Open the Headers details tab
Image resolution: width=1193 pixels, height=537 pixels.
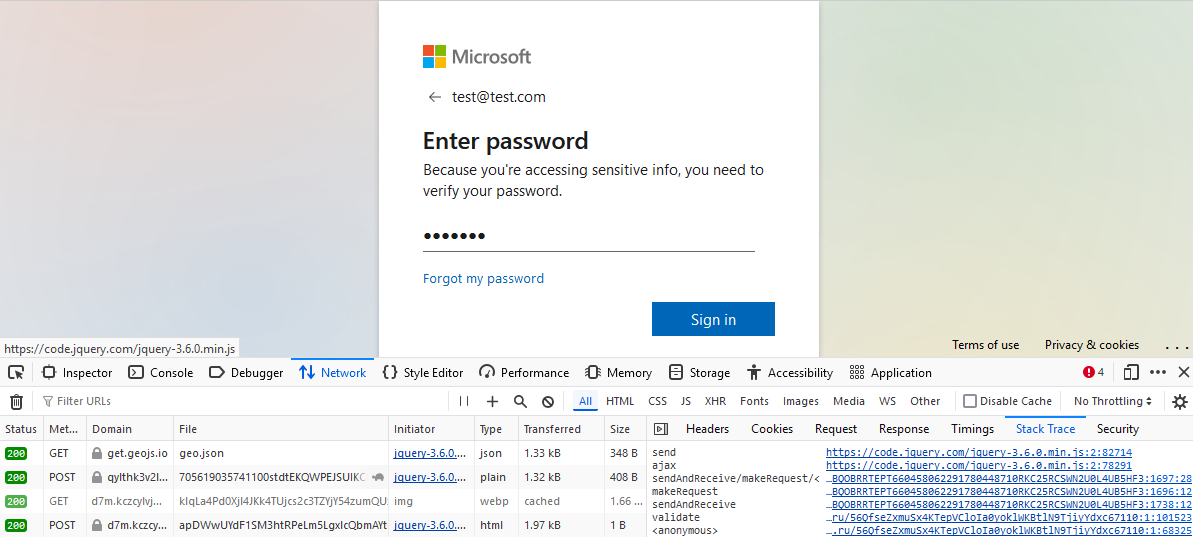point(707,429)
